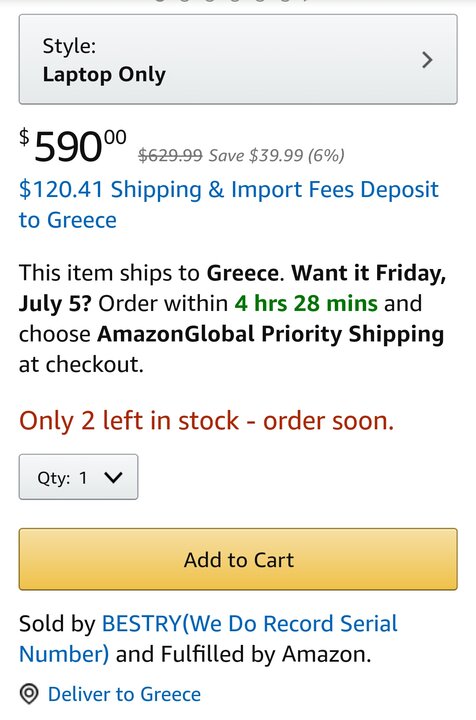Click the blue "to Greece" link text

tap(67, 220)
